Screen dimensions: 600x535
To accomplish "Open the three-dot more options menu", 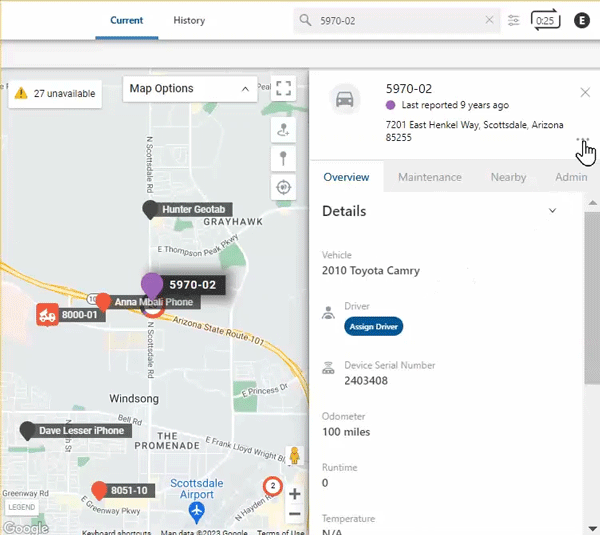I will (582, 140).
